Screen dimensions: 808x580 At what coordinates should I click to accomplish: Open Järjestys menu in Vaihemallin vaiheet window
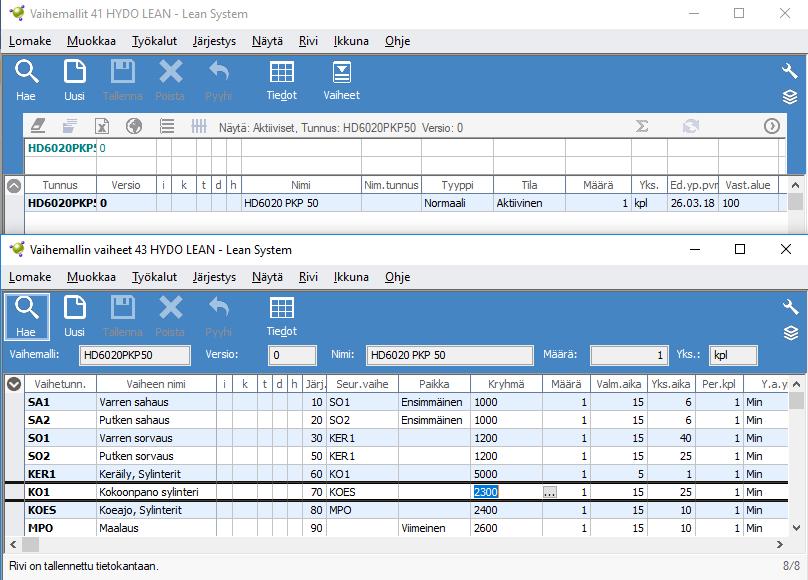click(214, 277)
